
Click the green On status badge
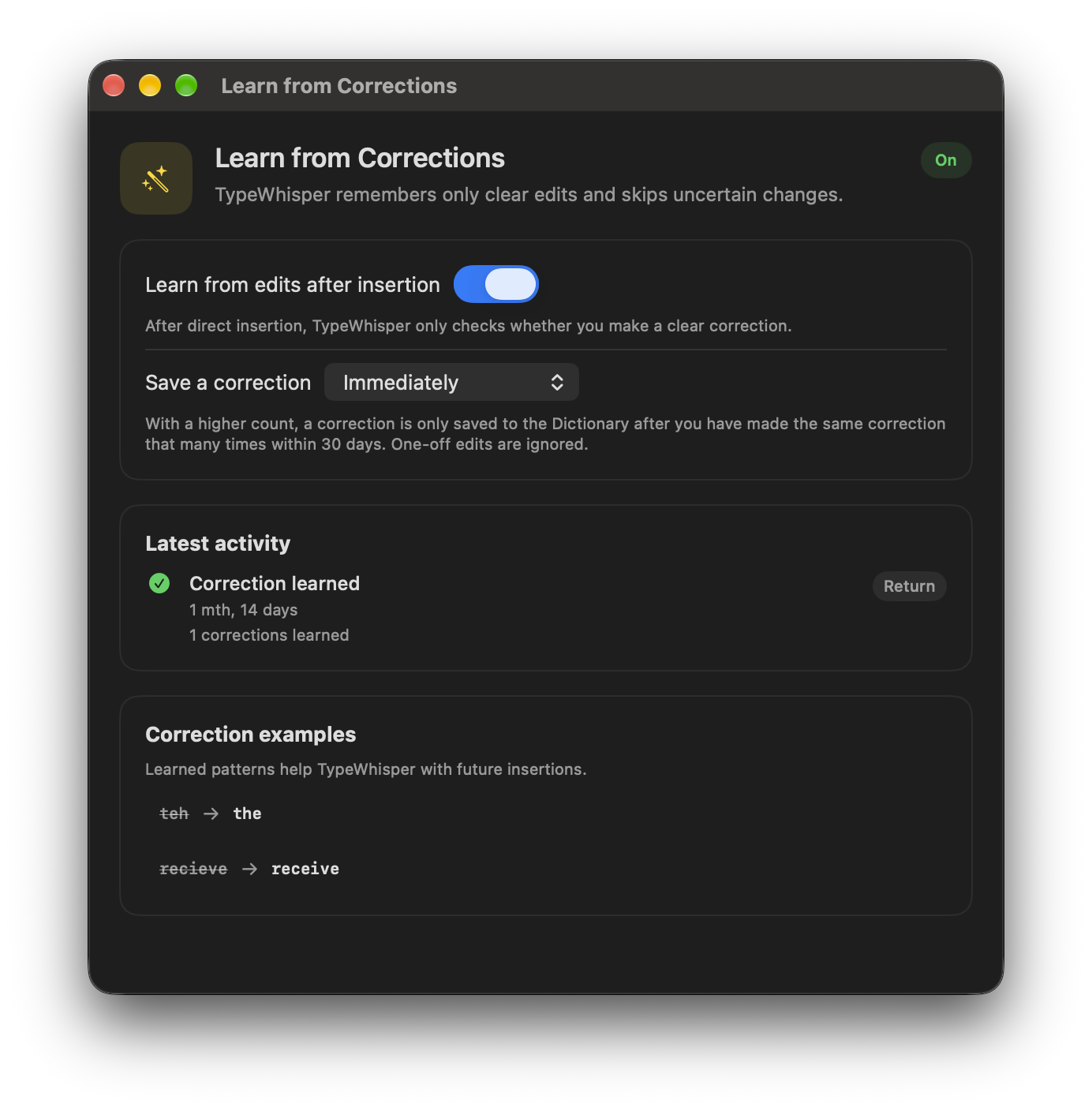tap(946, 160)
